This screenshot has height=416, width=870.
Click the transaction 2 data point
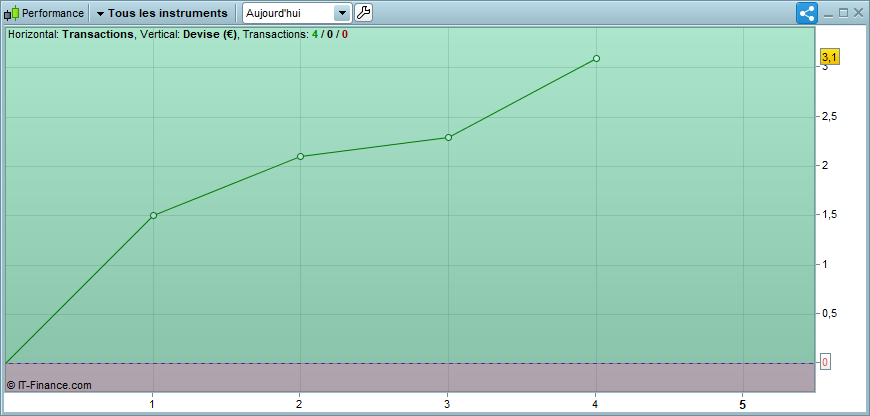(x=300, y=156)
